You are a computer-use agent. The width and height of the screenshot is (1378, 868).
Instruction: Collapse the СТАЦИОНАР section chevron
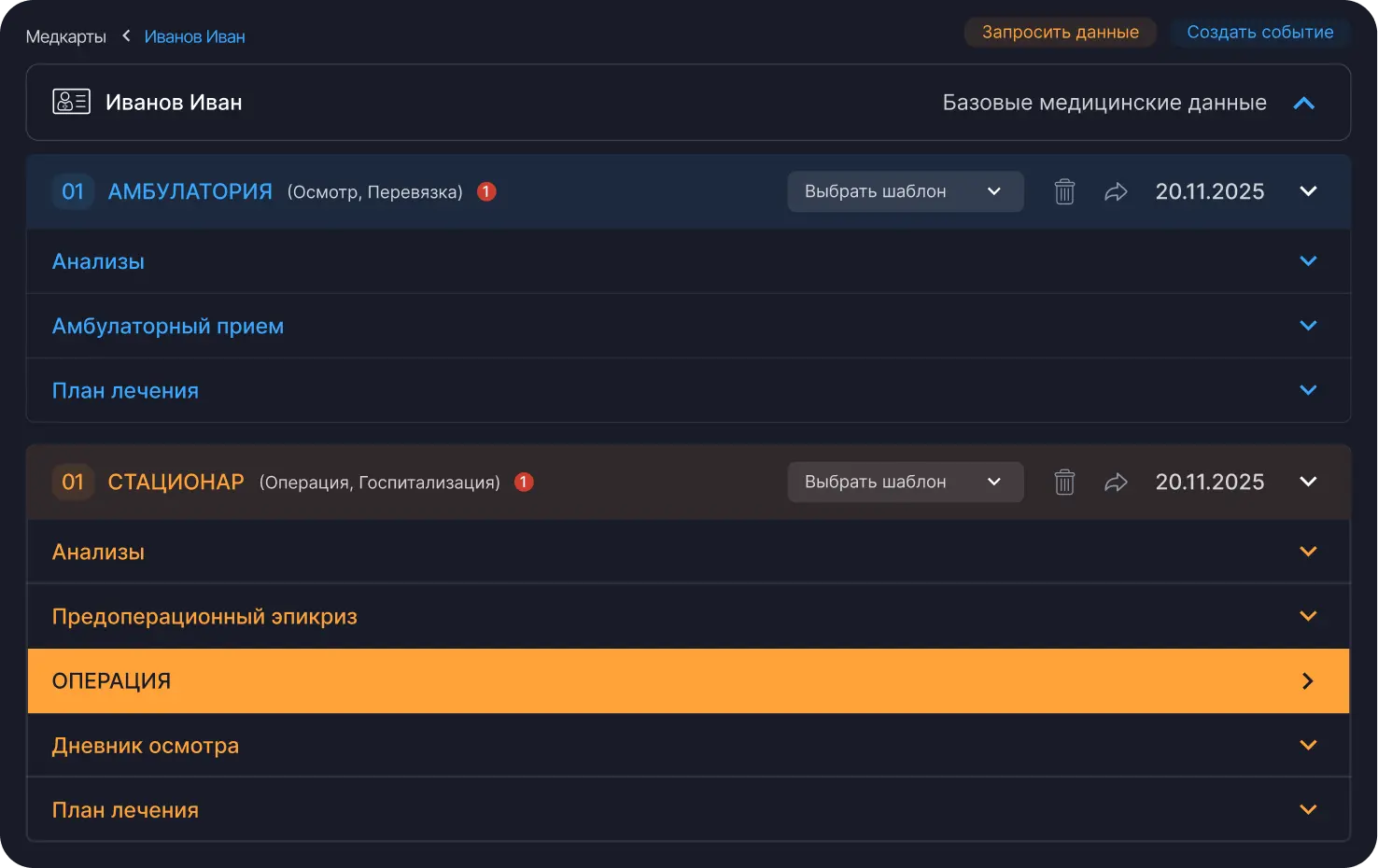click(x=1308, y=482)
